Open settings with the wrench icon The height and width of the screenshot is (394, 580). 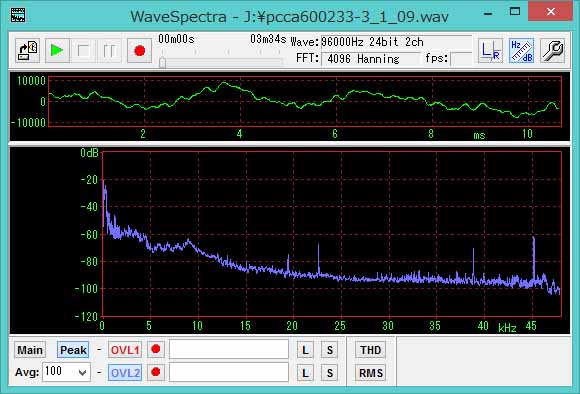click(552, 50)
